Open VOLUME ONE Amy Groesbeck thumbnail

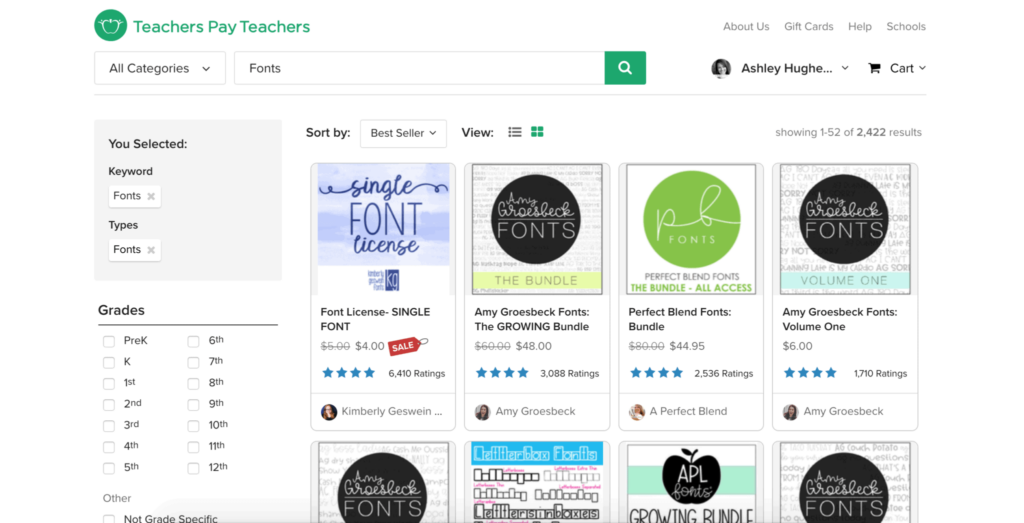[x=845, y=229]
